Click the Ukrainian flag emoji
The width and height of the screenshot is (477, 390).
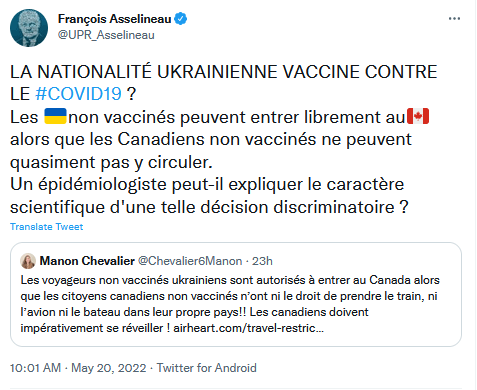click(55, 116)
